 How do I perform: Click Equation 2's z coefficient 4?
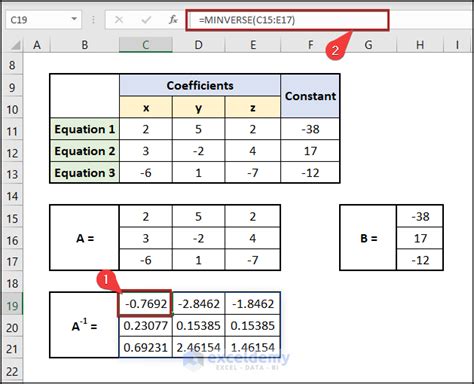(x=253, y=151)
